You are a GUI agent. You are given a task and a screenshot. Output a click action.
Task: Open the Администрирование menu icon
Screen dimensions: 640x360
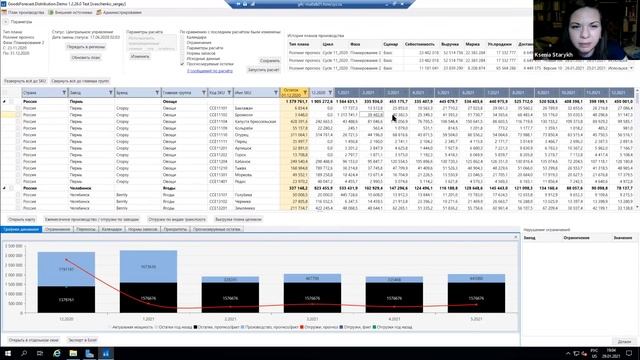99,12
